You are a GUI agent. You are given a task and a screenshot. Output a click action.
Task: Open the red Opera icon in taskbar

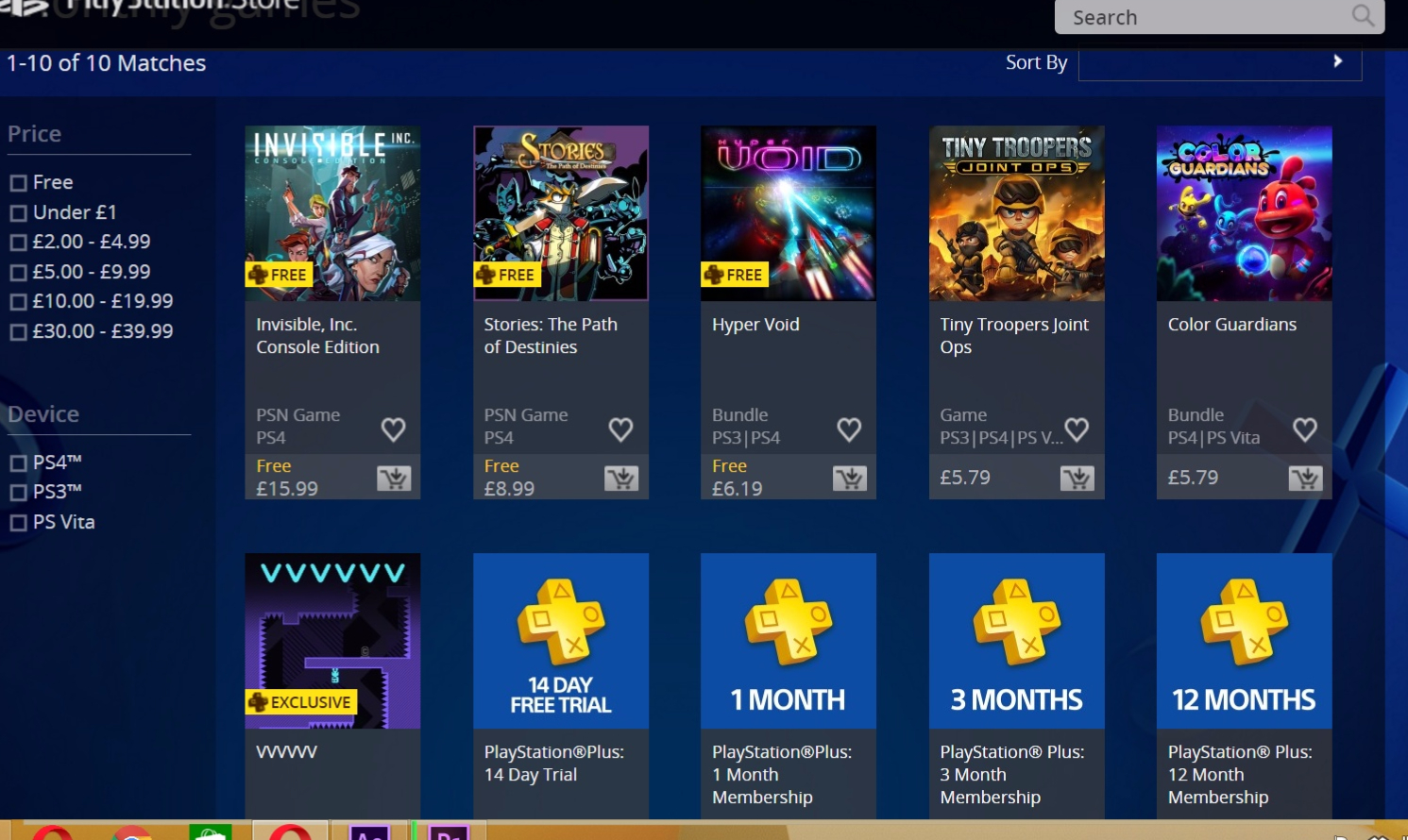[290, 832]
